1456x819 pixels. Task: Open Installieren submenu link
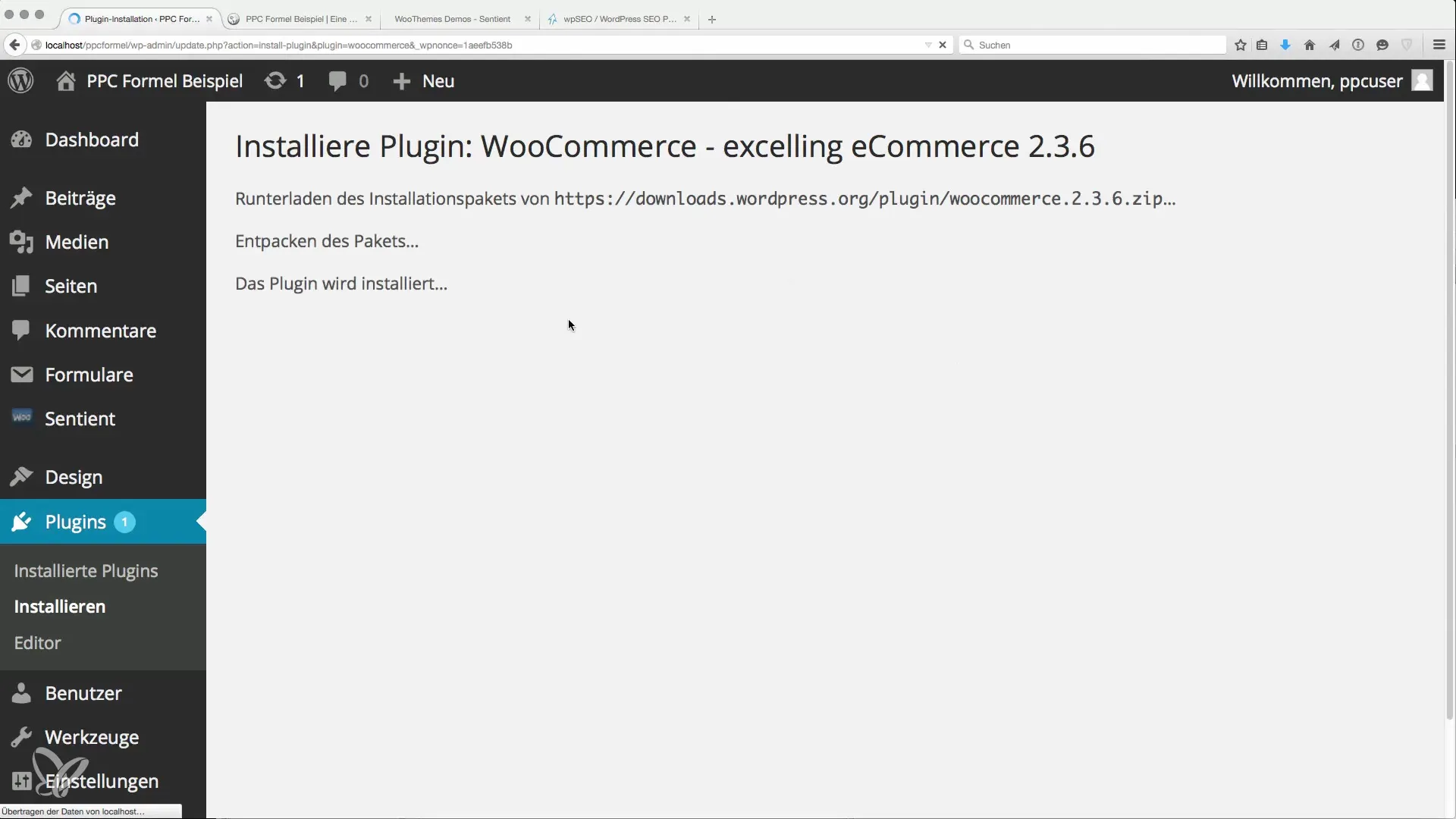60,607
